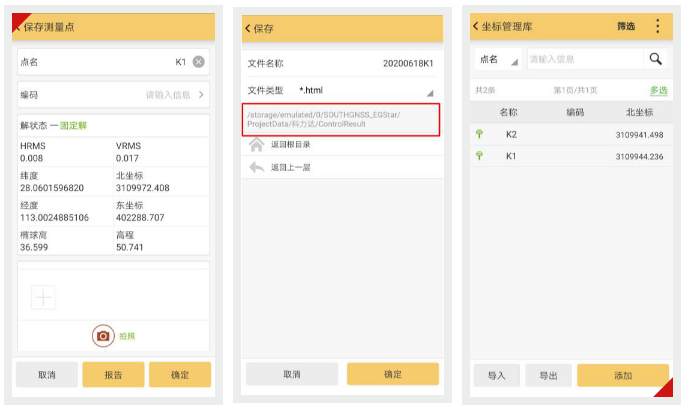The width and height of the screenshot is (687, 411).
Task: Click the magnifier search icon in 坐标管理库
Action: pos(655,60)
